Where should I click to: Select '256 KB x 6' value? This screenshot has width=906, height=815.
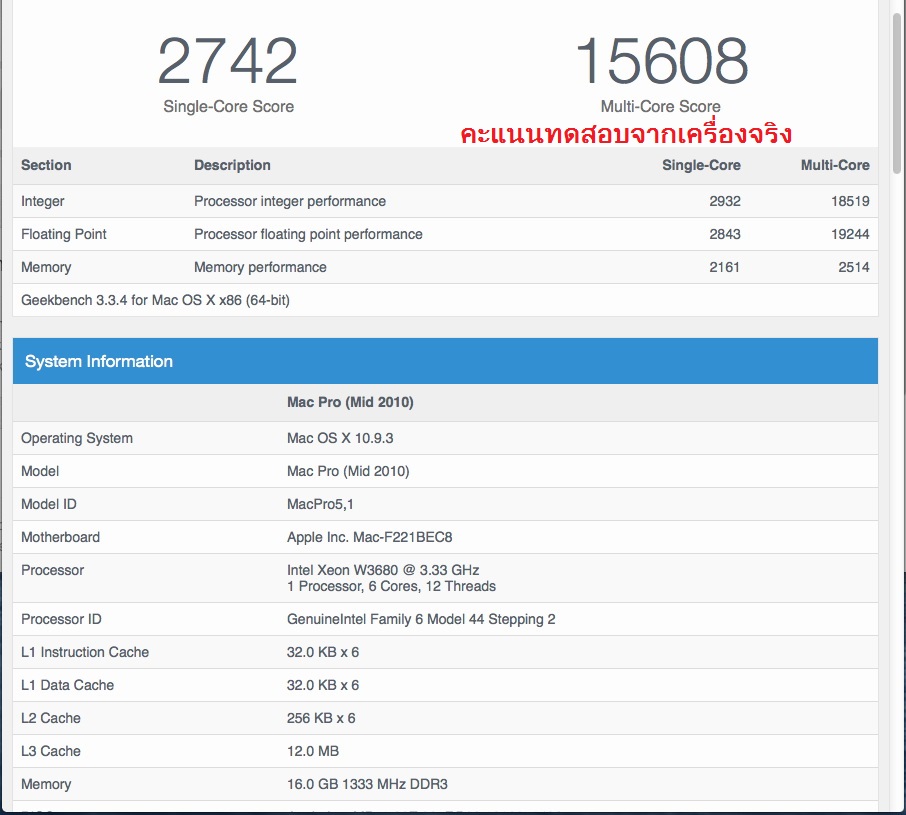tap(321, 718)
